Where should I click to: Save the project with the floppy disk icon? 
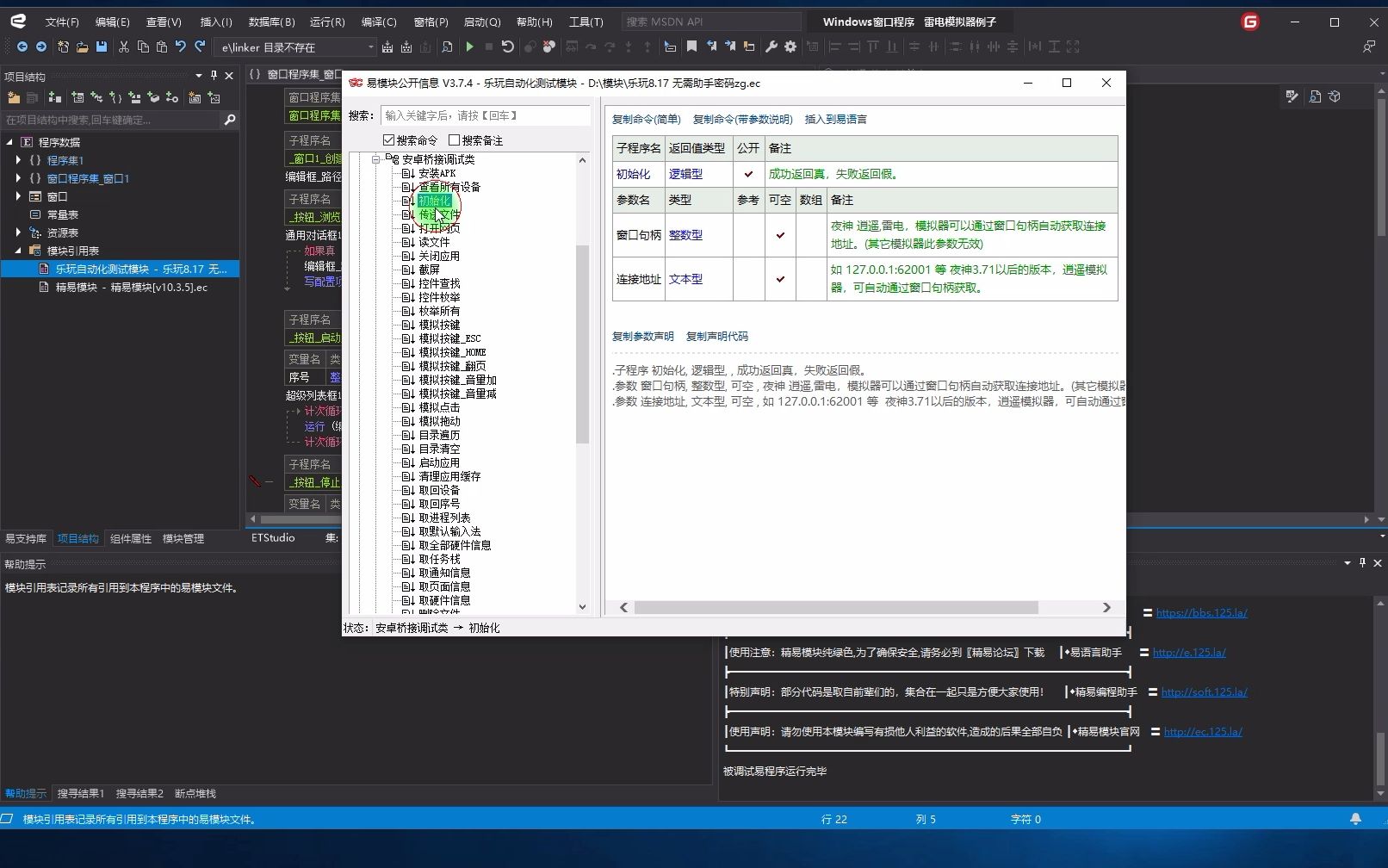[x=102, y=46]
